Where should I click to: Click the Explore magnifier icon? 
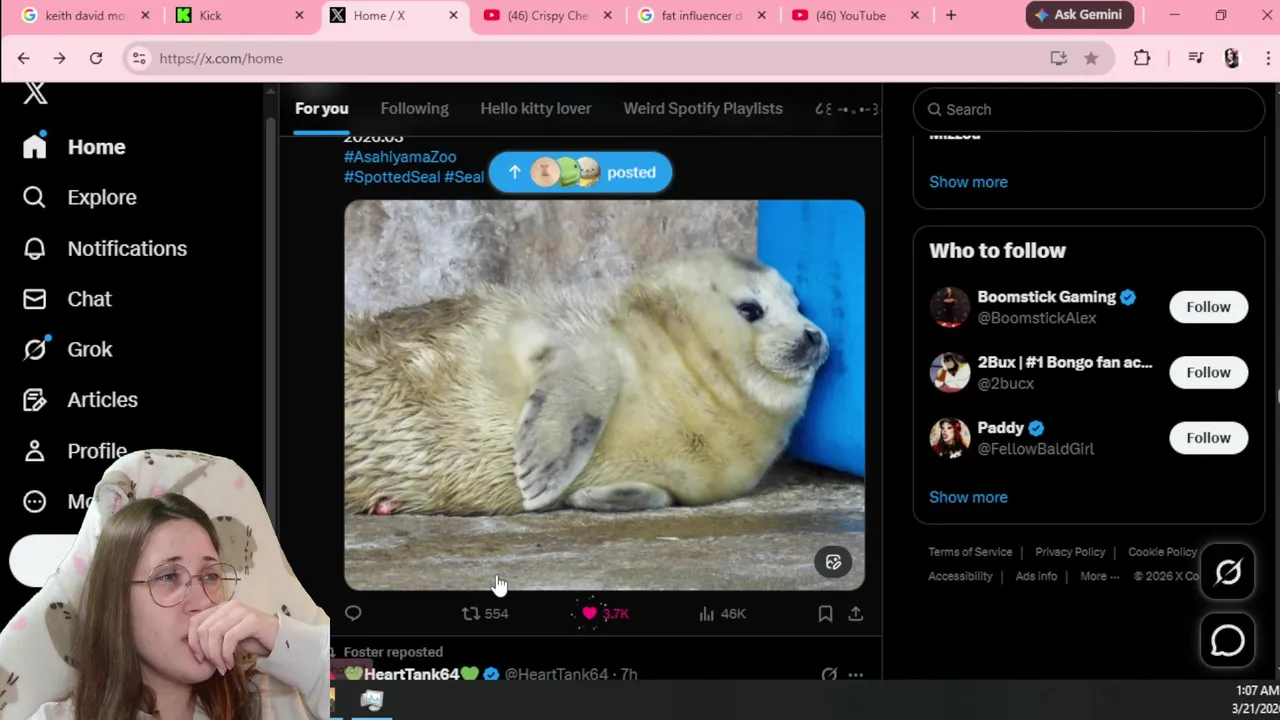click(x=35, y=197)
